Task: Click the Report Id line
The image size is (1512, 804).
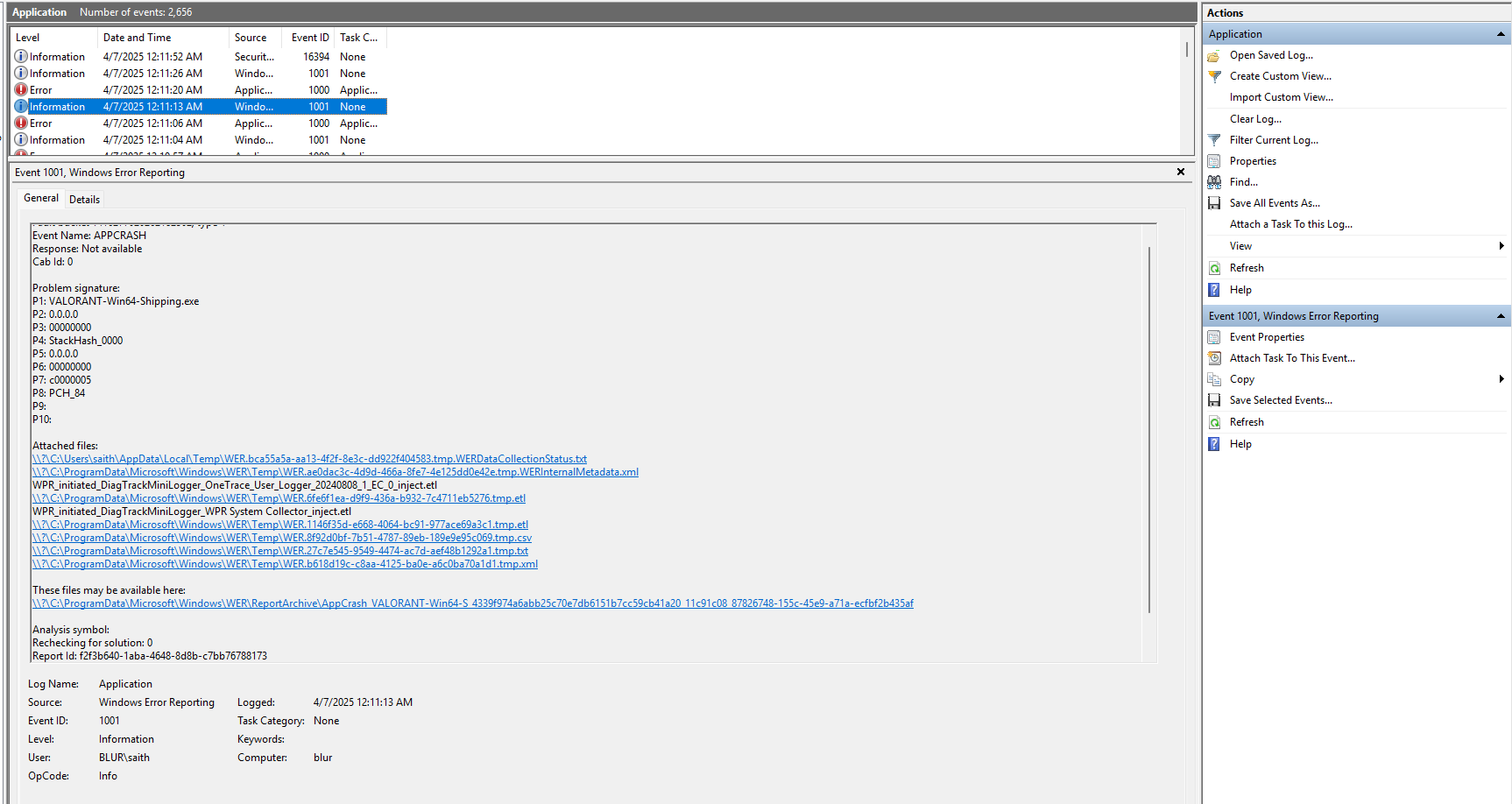Action: (x=150, y=656)
